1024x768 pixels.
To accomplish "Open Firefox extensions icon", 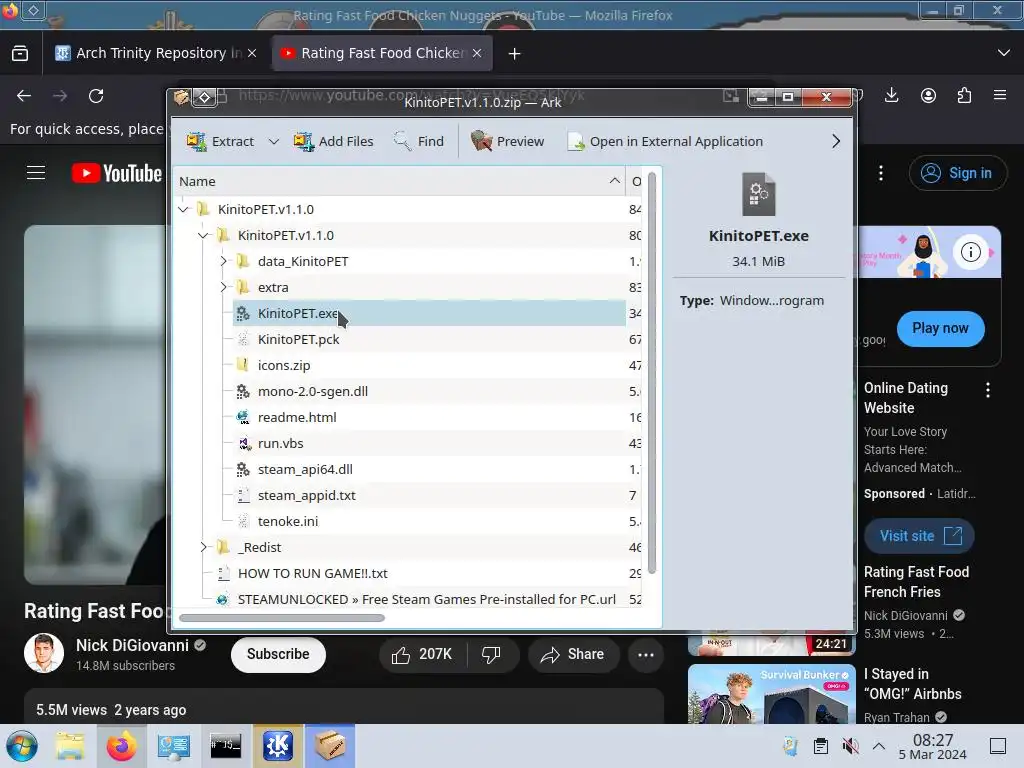I will pos(964,95).
